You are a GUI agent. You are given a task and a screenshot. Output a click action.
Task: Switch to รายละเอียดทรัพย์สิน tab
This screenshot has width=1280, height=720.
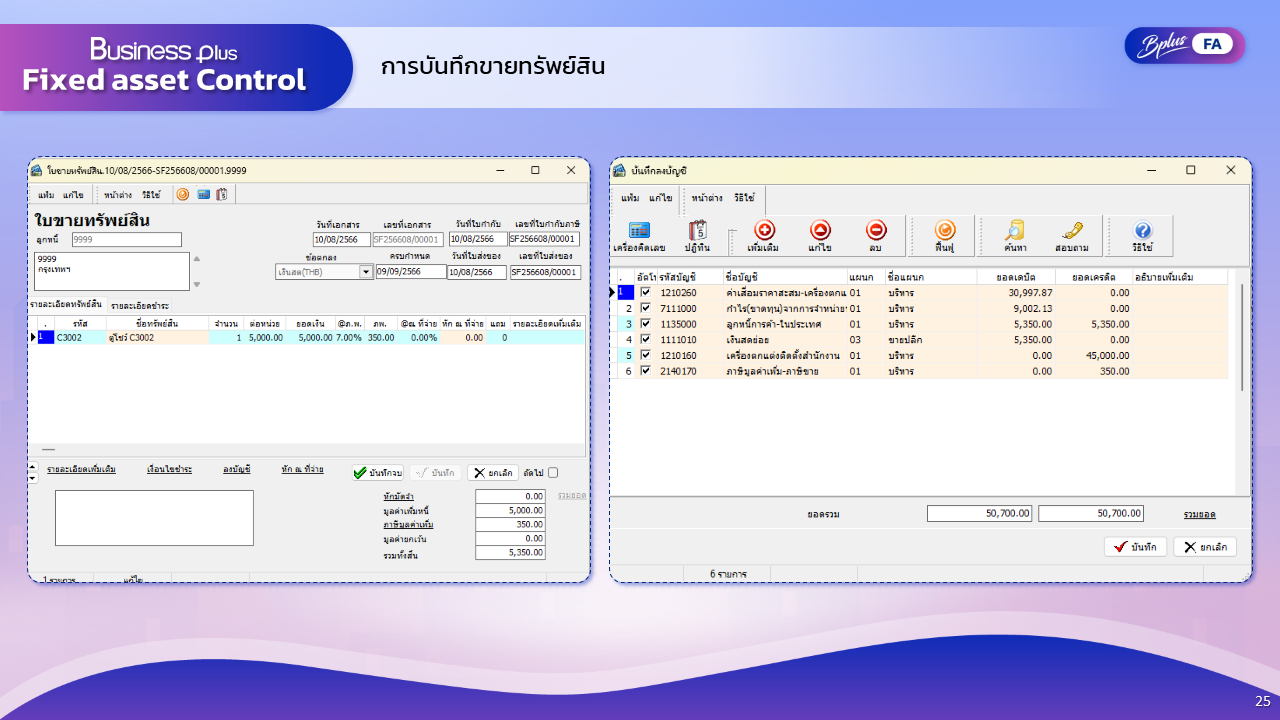point(67,304)
